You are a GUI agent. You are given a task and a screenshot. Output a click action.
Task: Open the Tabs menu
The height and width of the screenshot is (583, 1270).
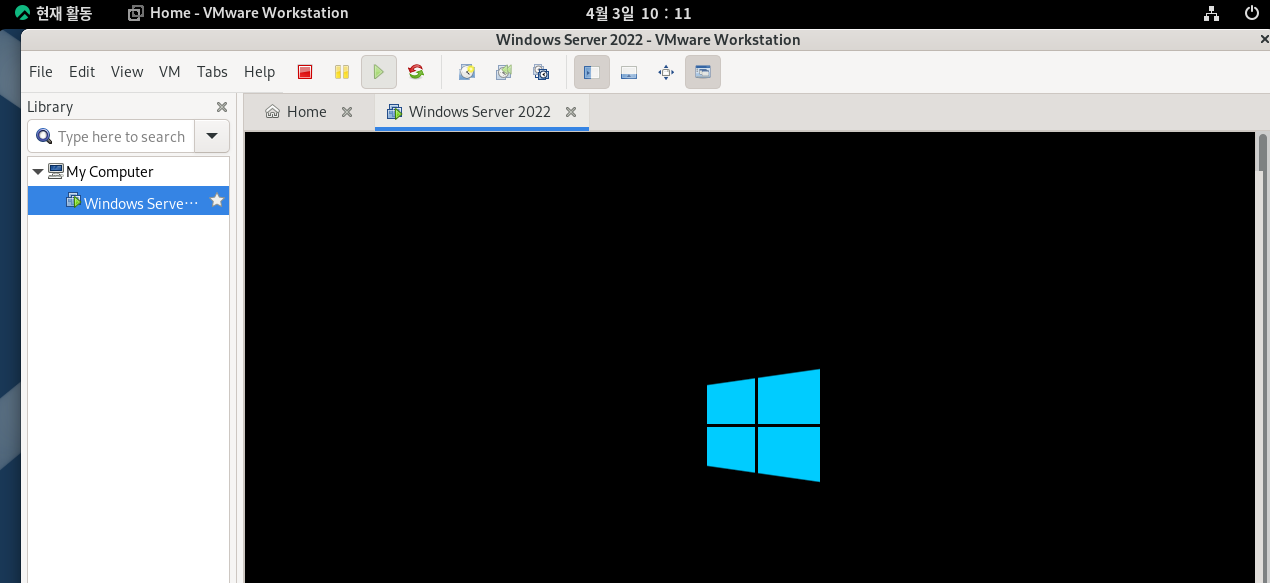tap(212, 72)
